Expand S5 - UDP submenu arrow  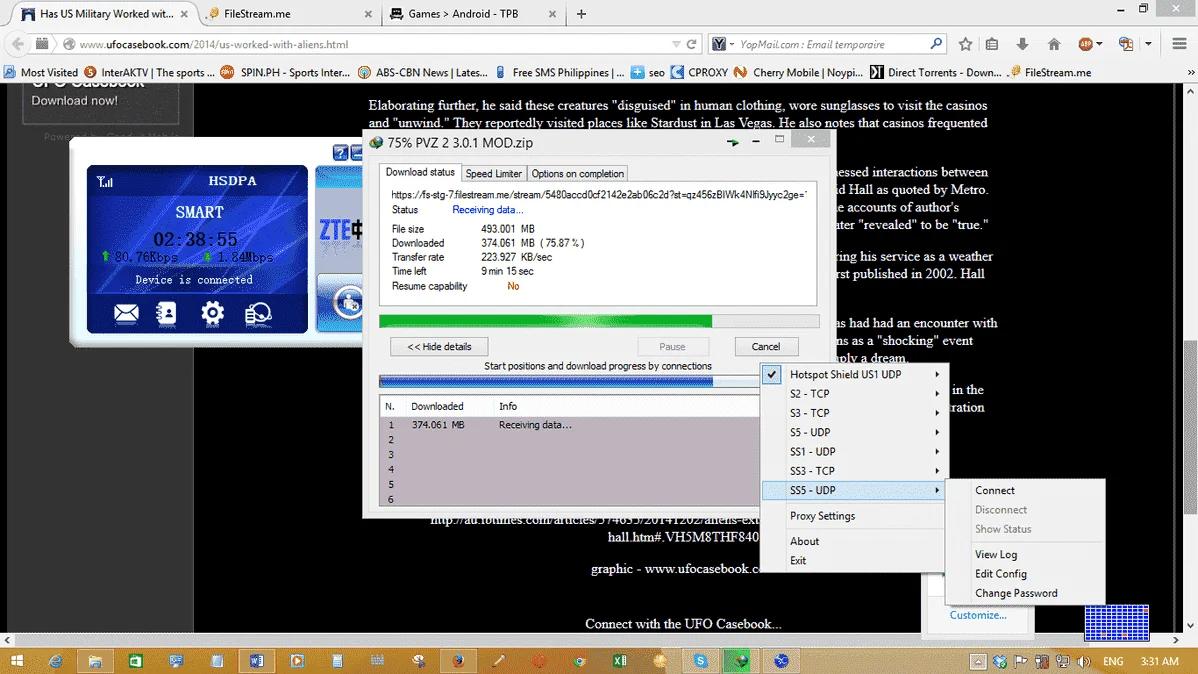point(937,432)
